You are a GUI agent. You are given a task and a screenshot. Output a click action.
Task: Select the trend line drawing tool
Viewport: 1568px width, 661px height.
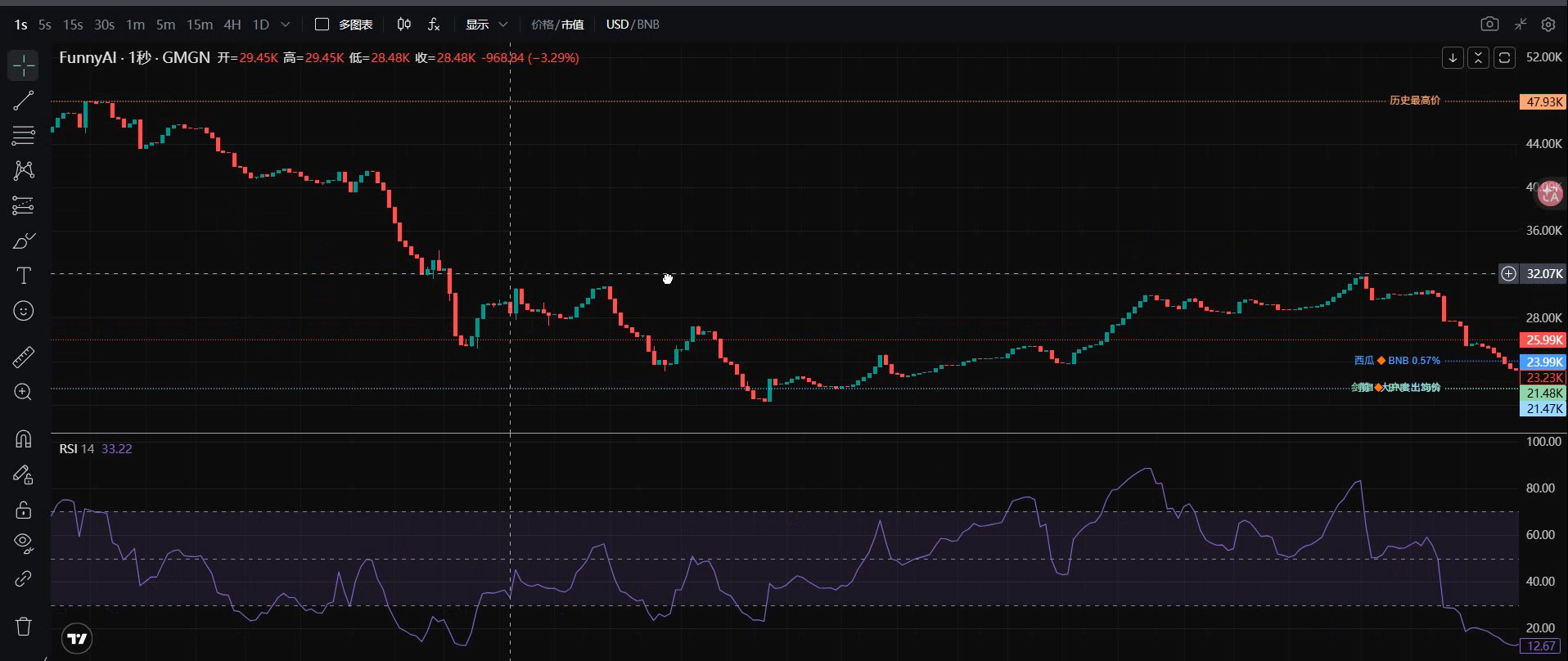pos(24,101)
